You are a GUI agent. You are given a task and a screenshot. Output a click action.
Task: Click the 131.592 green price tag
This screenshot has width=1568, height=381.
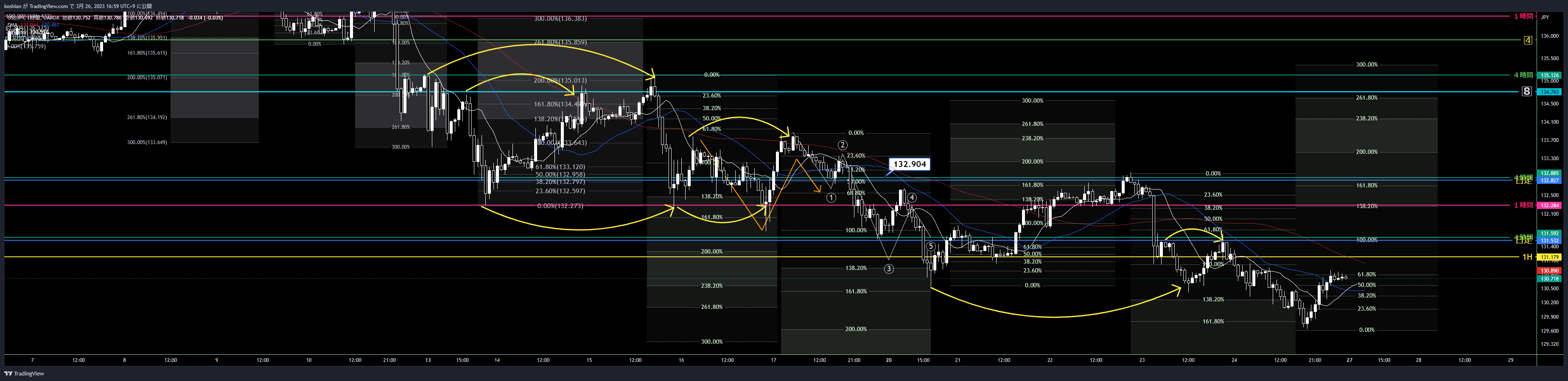pyautogui.click(x=1549, y=234)
